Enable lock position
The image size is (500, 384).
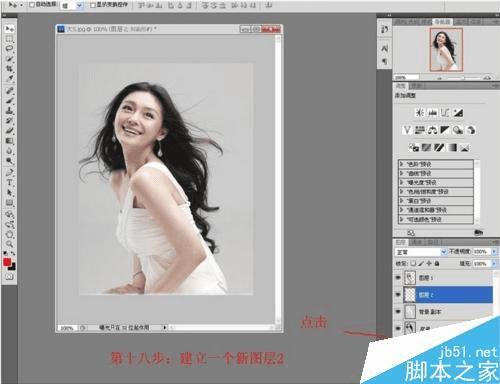click(429, 264)
